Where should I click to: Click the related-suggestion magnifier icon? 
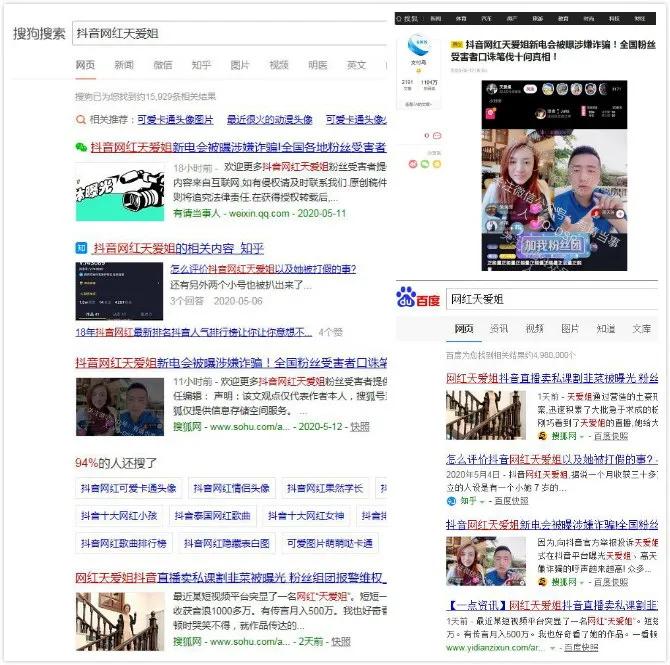pos(80,120)
